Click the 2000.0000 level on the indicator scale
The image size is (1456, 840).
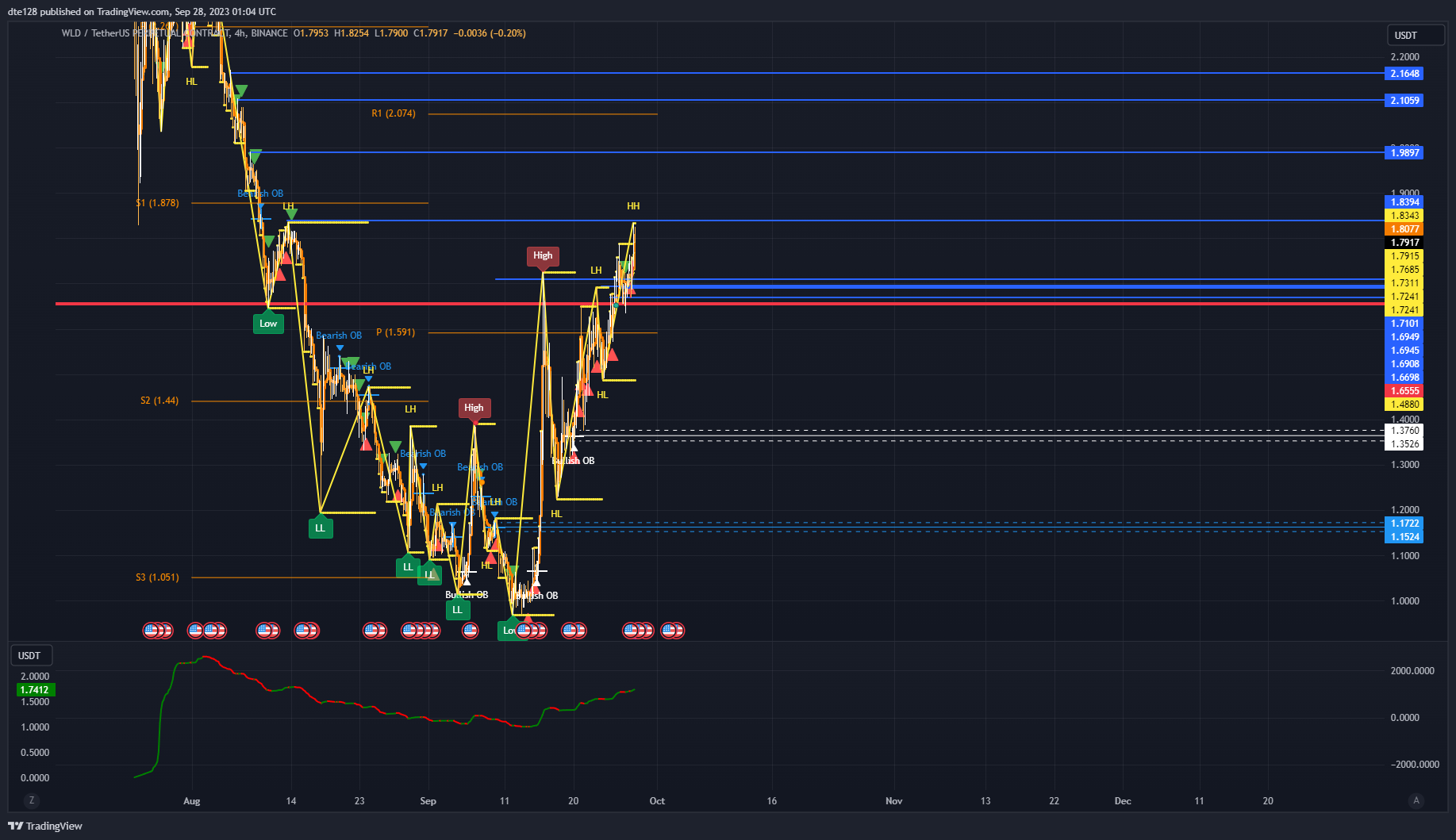(1412, 671)
